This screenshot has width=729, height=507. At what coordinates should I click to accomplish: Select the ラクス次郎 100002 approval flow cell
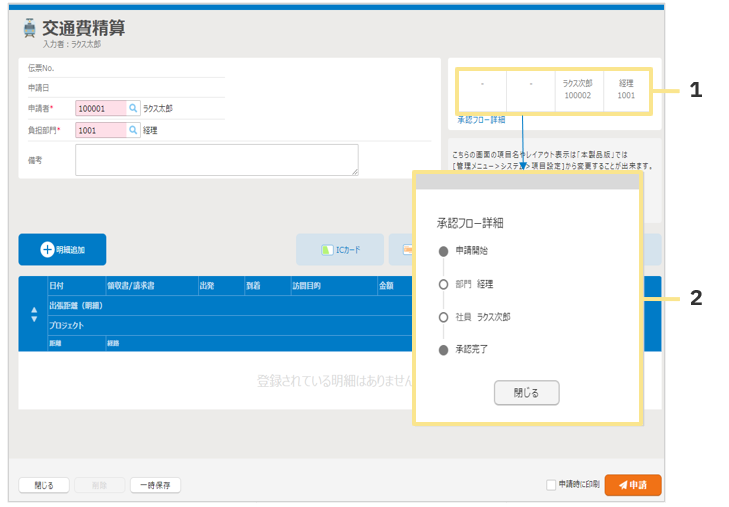(x=578, y=90)
